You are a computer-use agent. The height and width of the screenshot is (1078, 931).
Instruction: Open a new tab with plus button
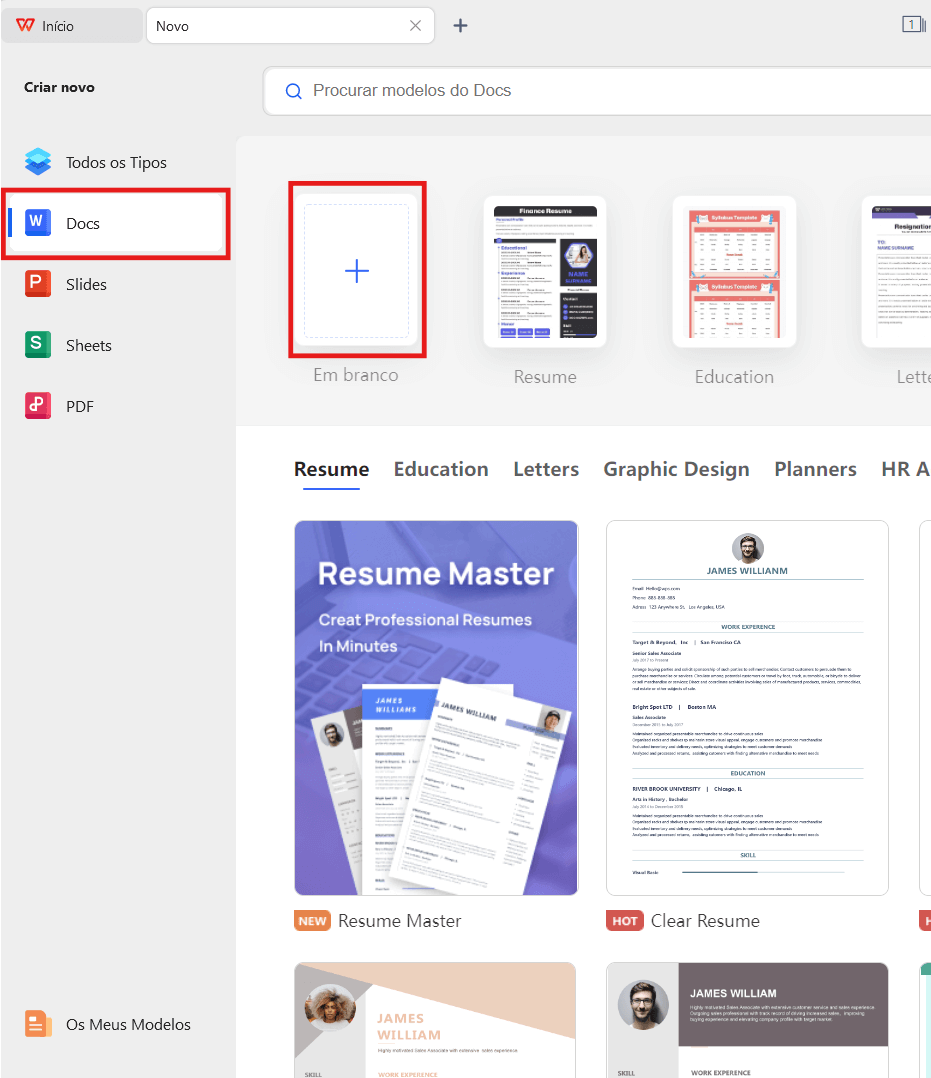(460, 25)
